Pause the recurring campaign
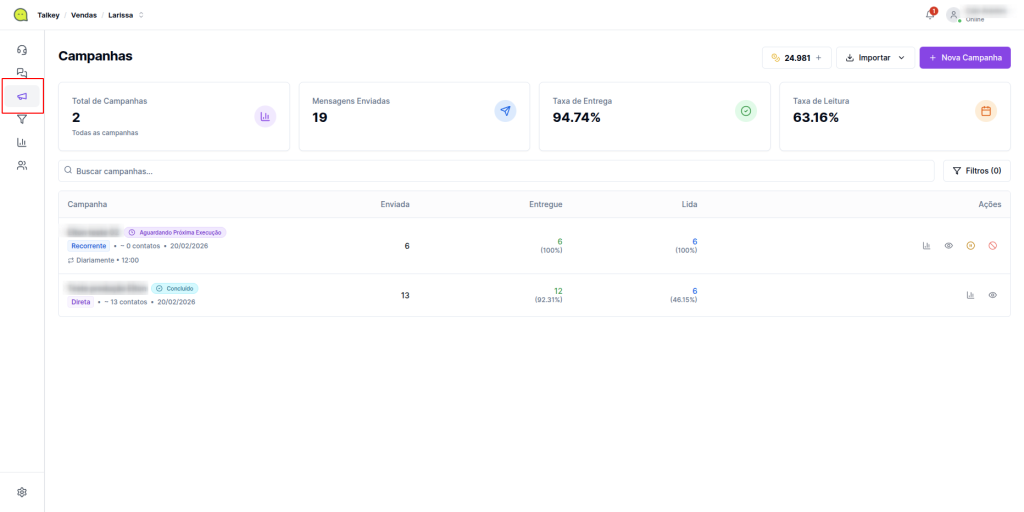The image size is (1024, 512). click(970, 246)
